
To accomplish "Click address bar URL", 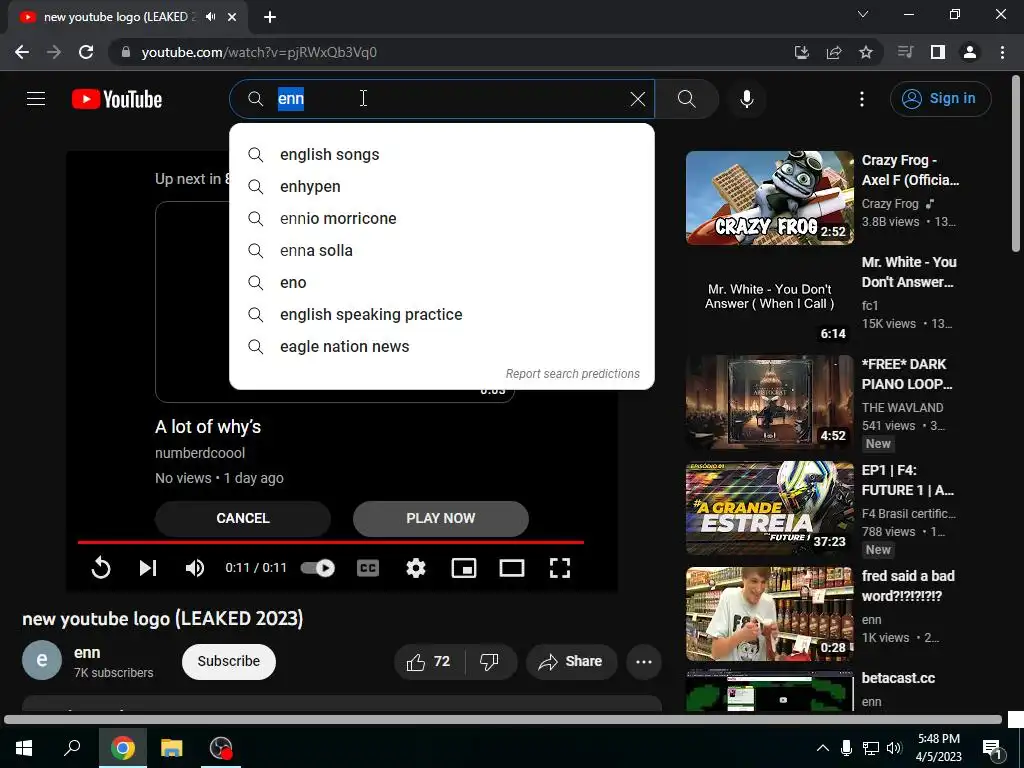I will click(x=259, y=52).
